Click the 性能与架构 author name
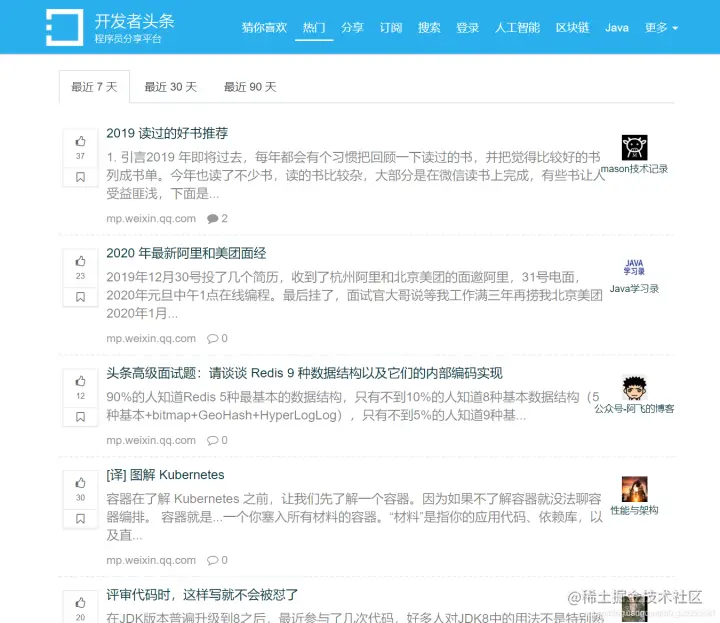The width and height of the screenshot is (720, 623). point(635,510)
